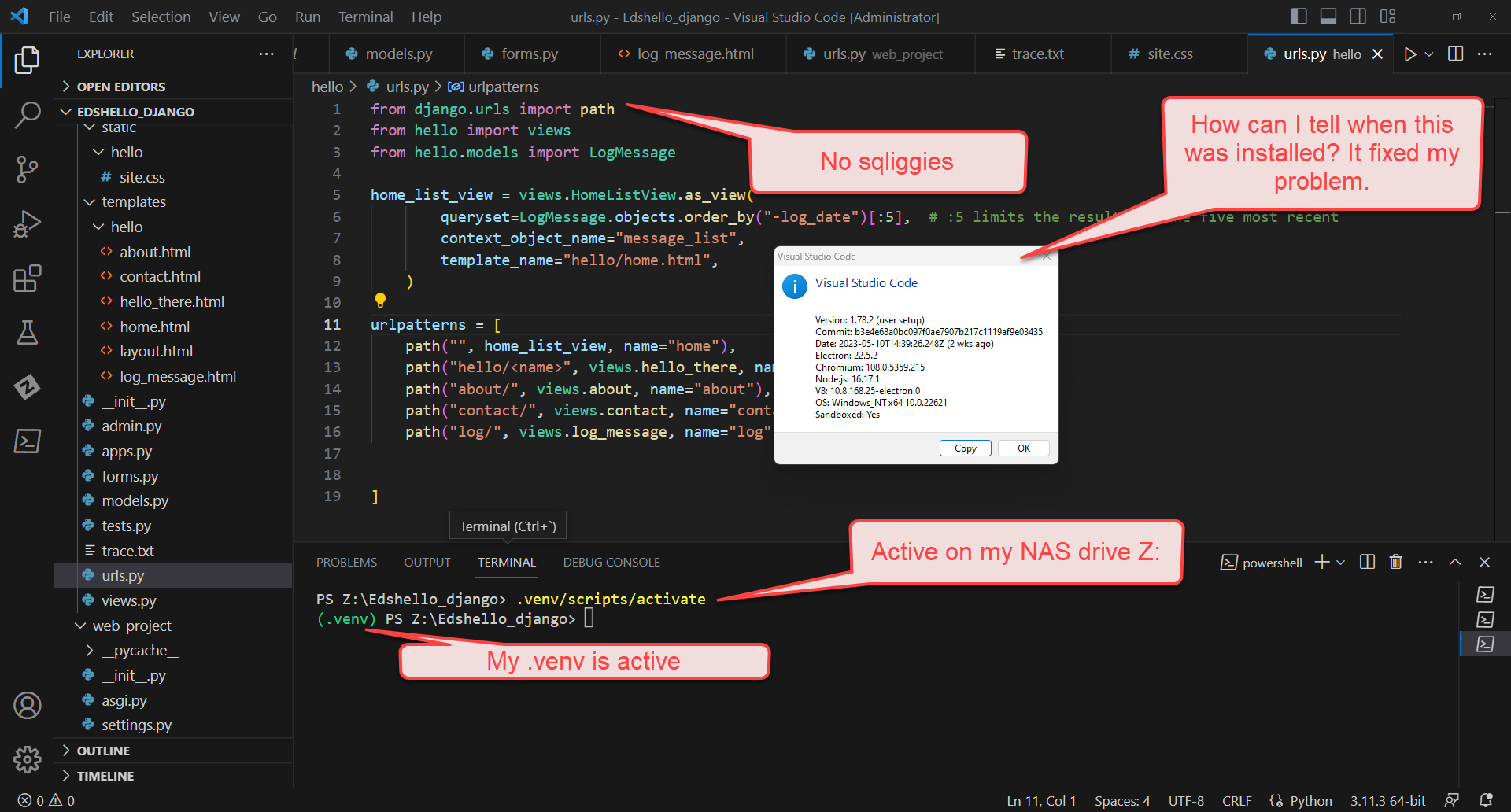Open the powershell terminal profile dropdown
Screen dimensions: 1511x812
click(x=1340, y=562)
